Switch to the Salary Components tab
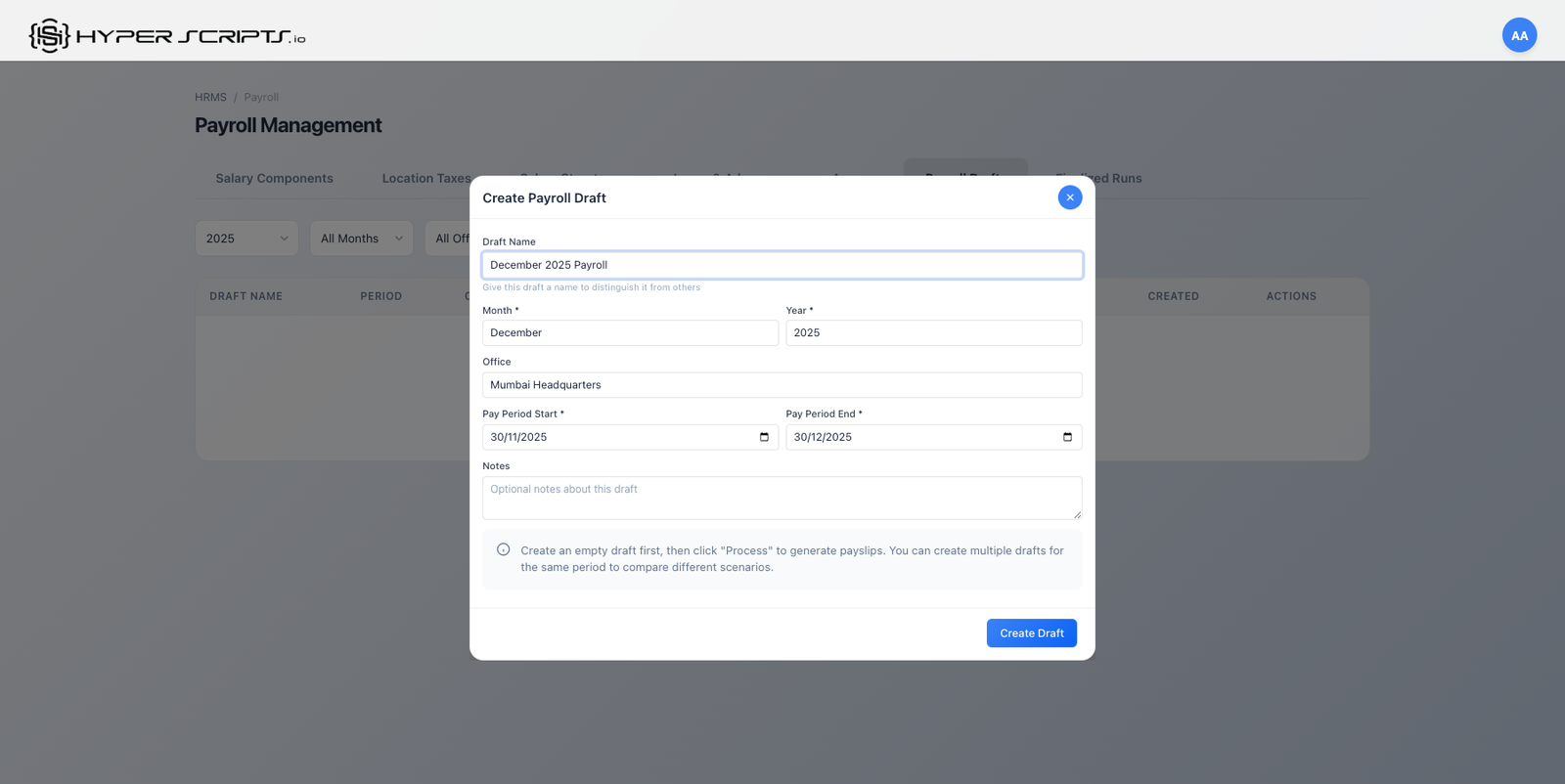Image resolution: width=1565 pixels, height=784 pixels. [x=274, y=179]
